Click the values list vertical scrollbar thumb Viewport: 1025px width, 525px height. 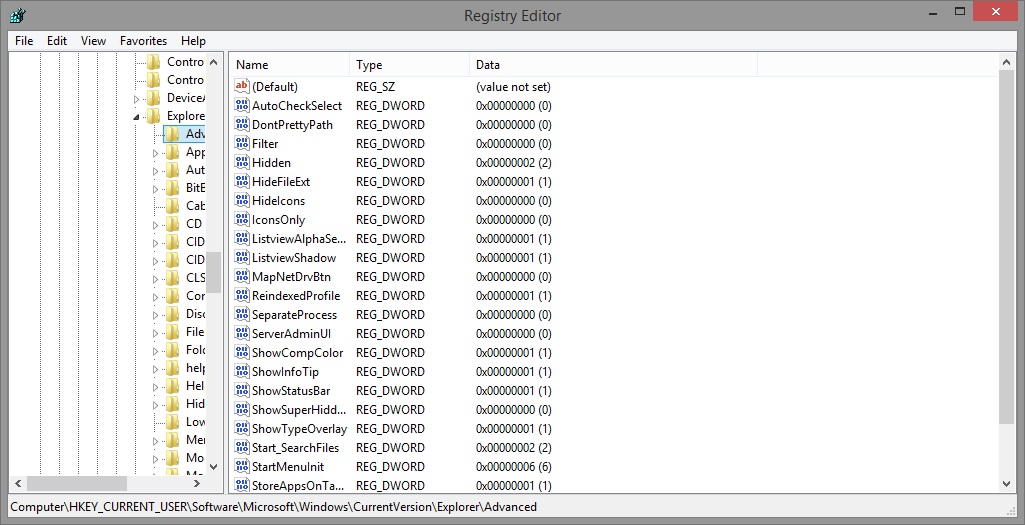[1007, 248]
